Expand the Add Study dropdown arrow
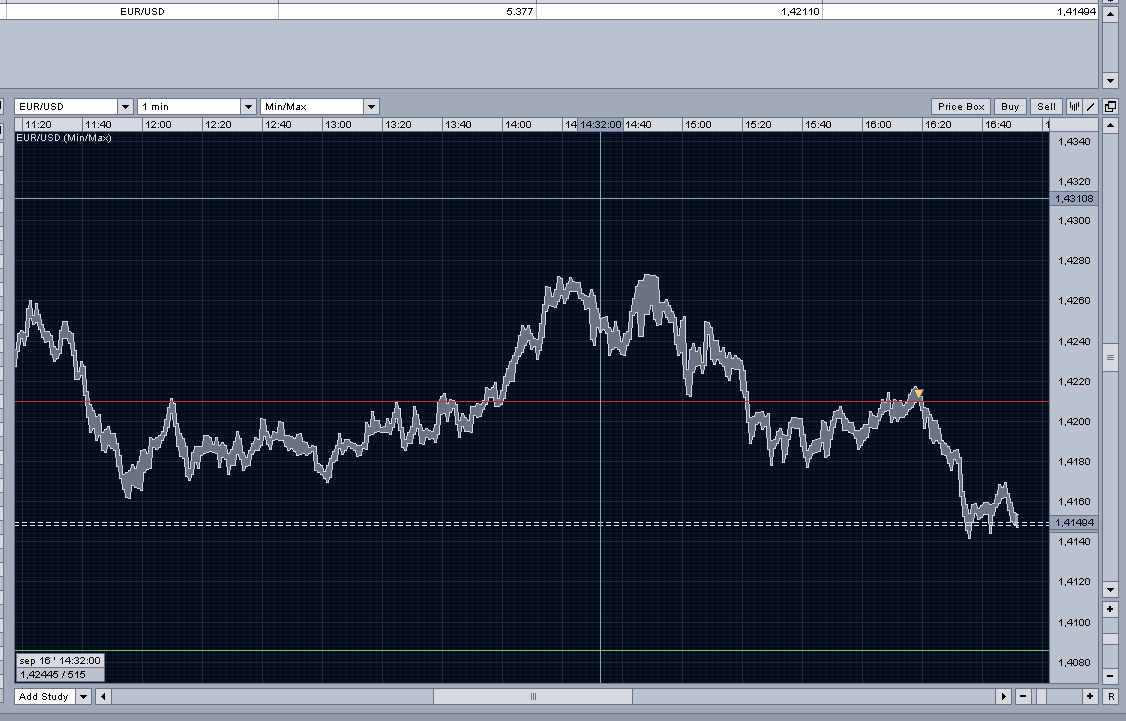Screen dimensions: 1126x721 point(83,696)
